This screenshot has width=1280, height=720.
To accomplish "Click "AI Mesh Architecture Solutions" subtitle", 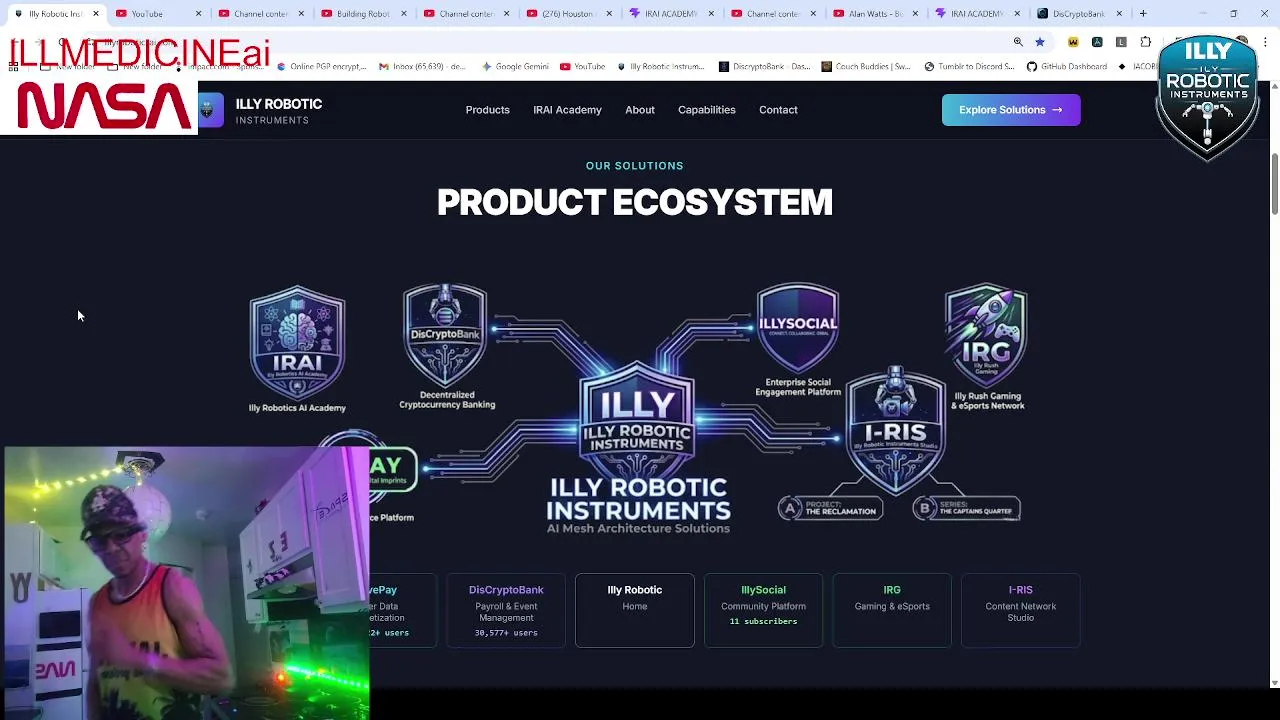I will point(638,528).
